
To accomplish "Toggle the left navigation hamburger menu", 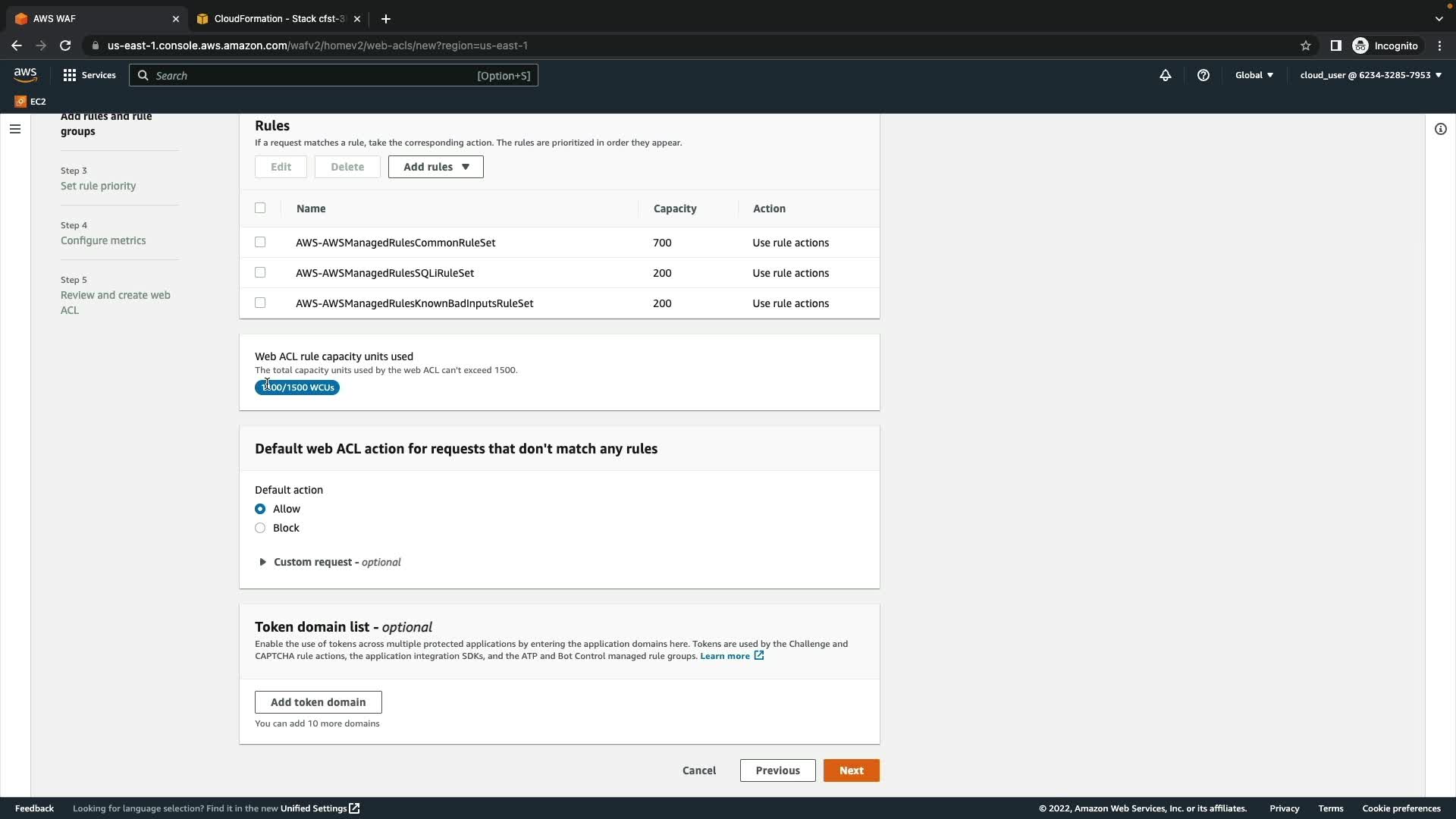I will (x=14, y=129).
